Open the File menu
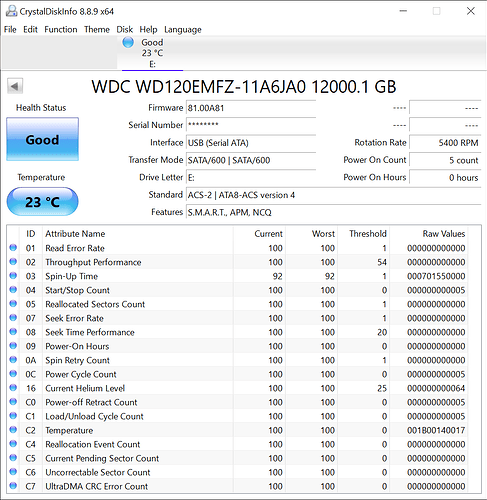The image size is (487, 500). pyautogui.click(x=10, y=30)
